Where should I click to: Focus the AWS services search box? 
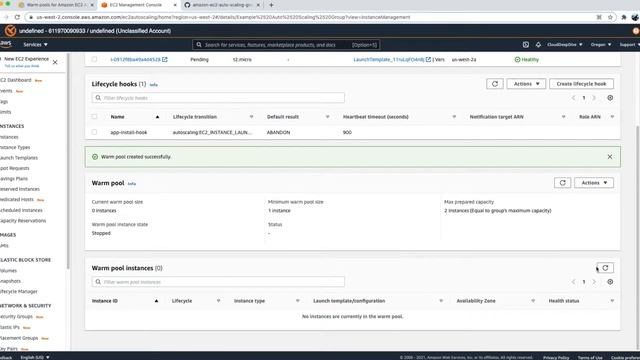pyautogui.click(x=286, y=44)
